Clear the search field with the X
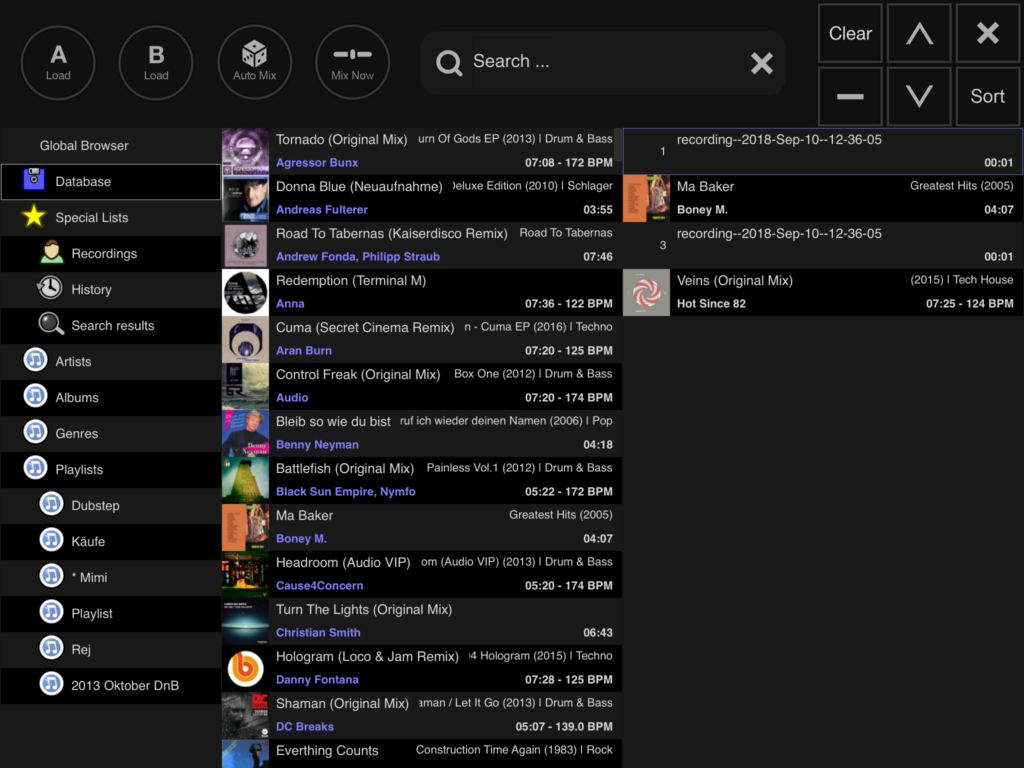Screen dimensions: 1024x768 (x=761, y=63)
